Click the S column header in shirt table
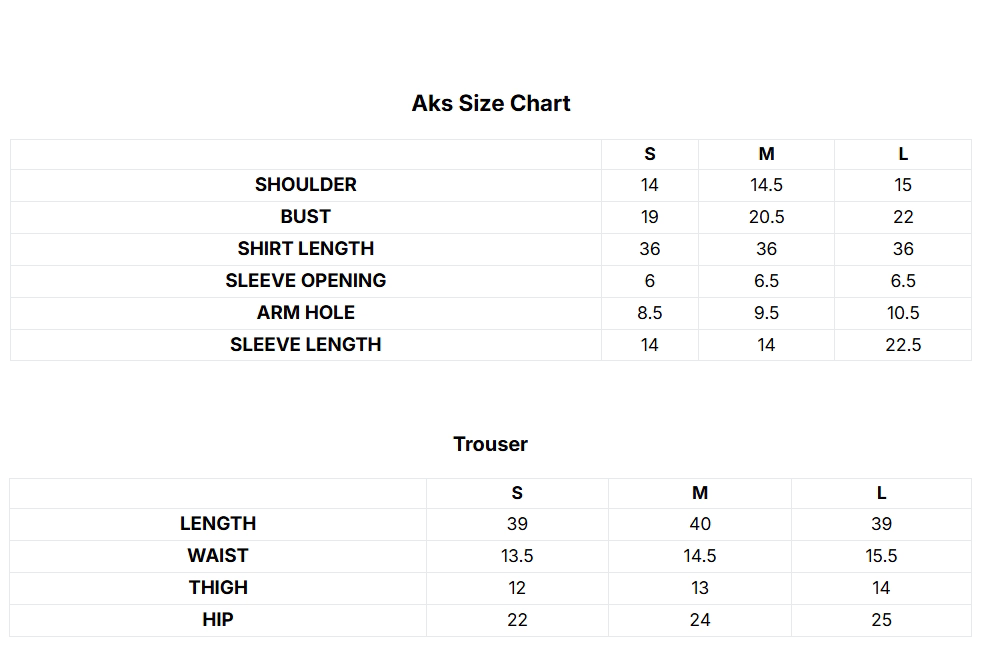 [650, 154]
